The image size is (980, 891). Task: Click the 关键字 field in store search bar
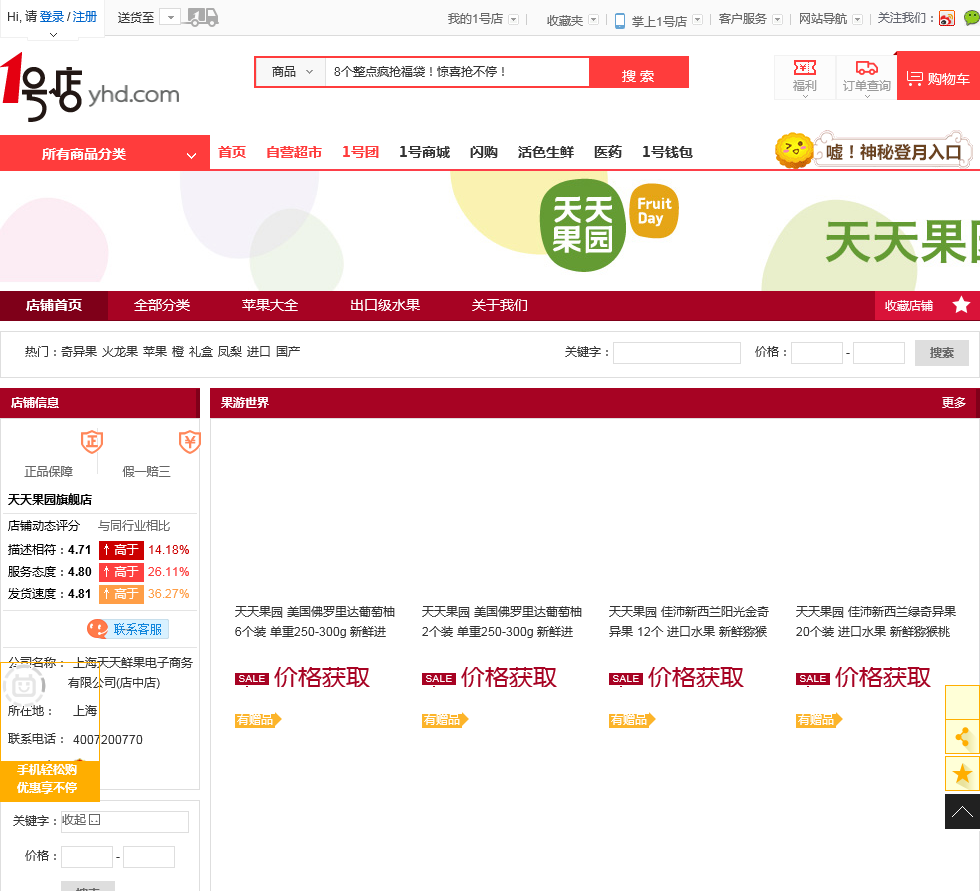[x=677, y=352]
